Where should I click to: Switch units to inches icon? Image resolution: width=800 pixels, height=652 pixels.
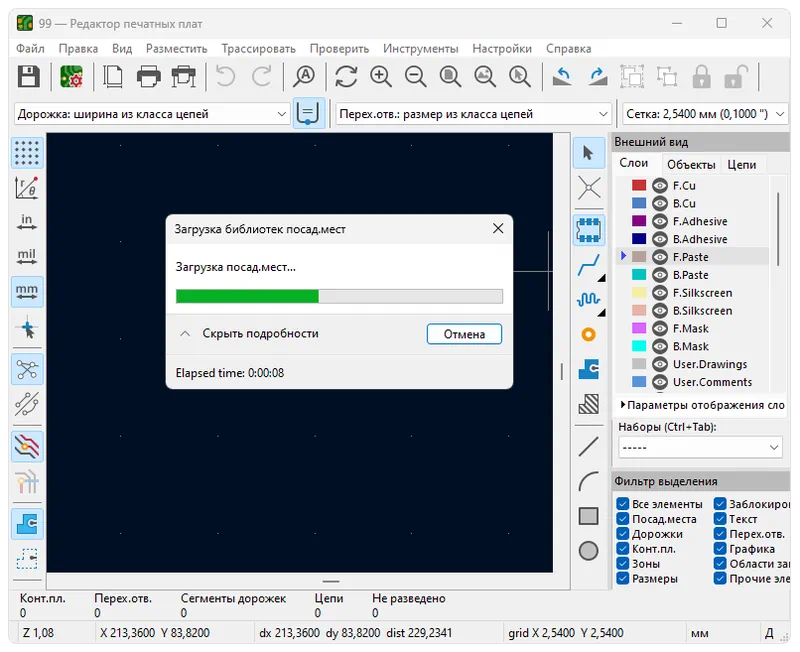[x=27, y=222]
